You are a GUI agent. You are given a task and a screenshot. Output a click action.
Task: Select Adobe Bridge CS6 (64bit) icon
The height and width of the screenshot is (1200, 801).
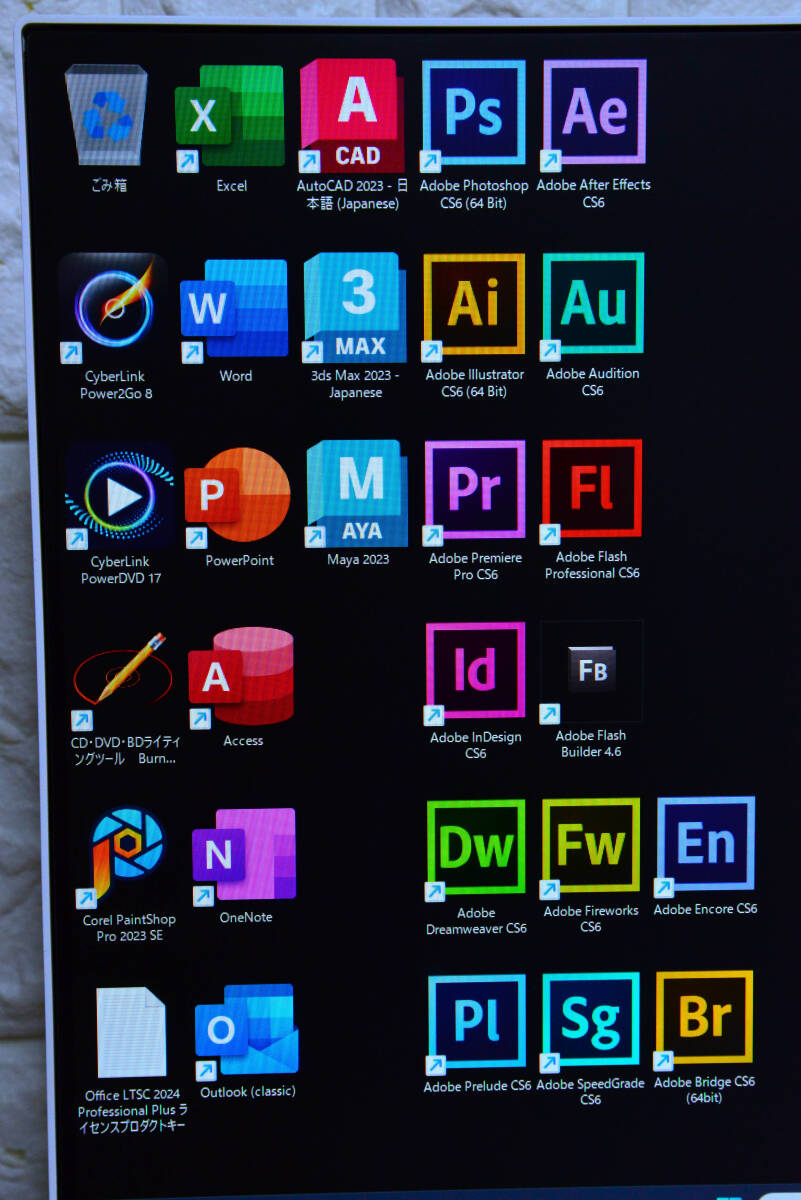[705, 1021]
